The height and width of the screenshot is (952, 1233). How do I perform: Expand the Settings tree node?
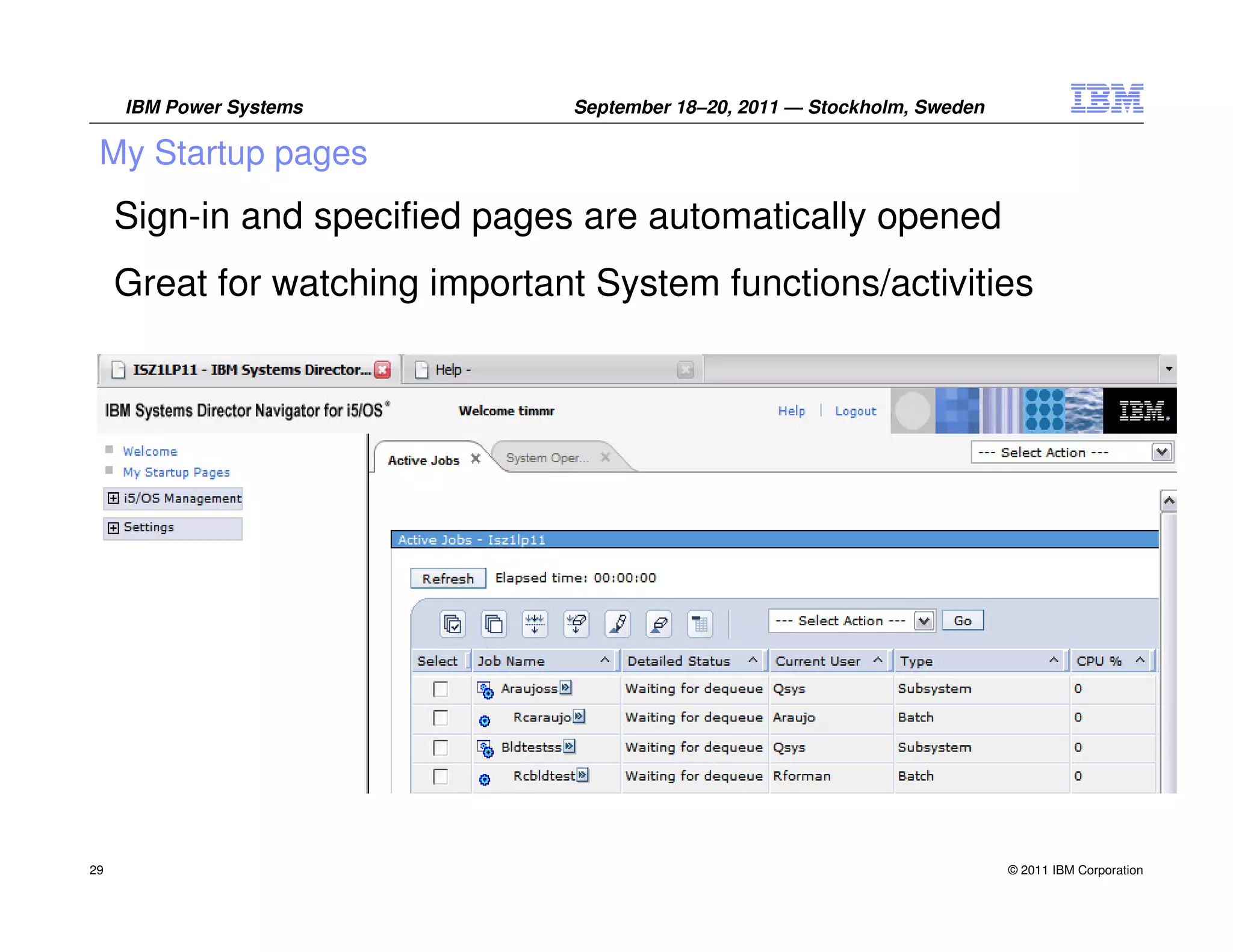[x=113, y=528]
